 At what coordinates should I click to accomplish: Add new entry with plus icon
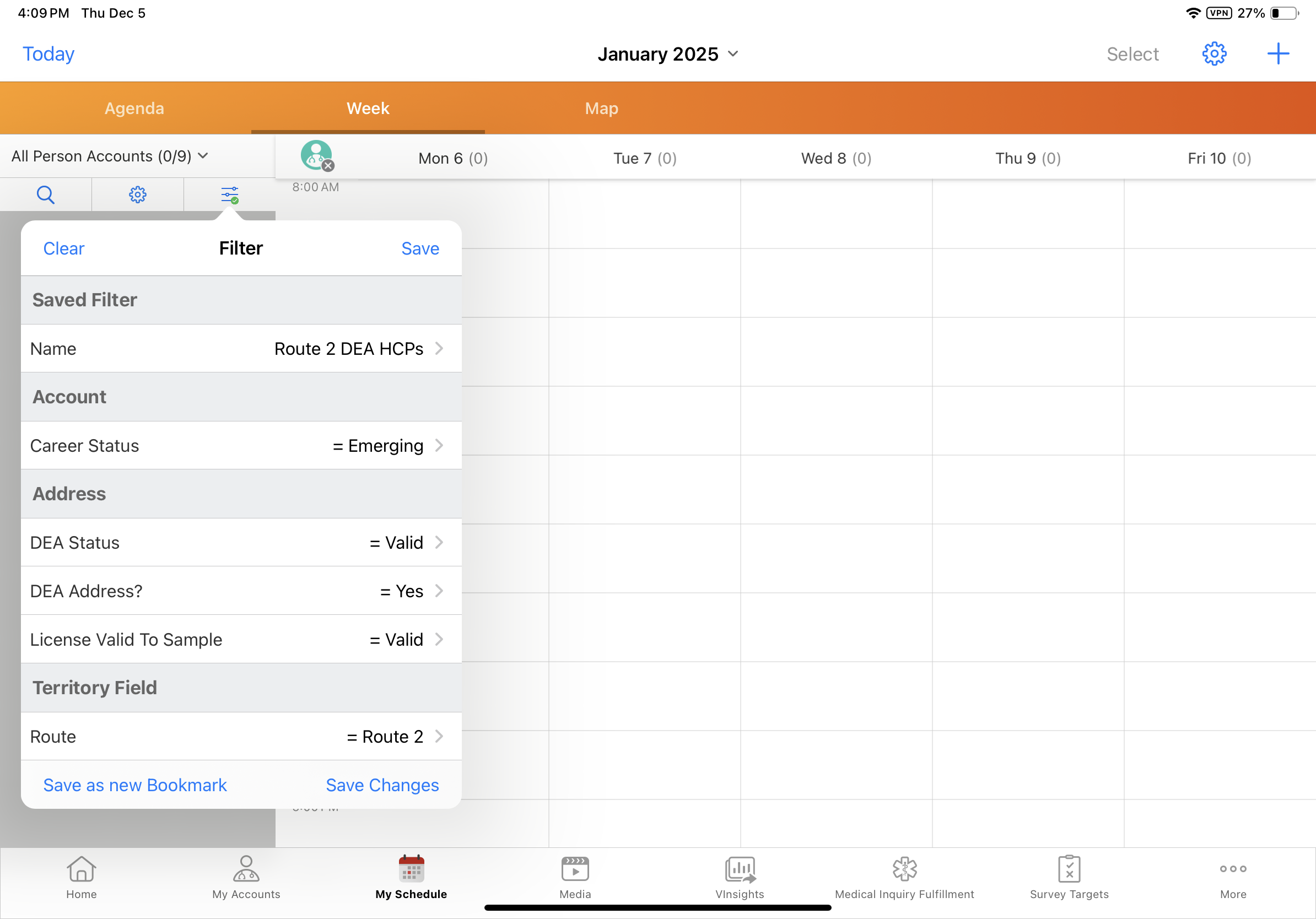(x=1277, y=54)
